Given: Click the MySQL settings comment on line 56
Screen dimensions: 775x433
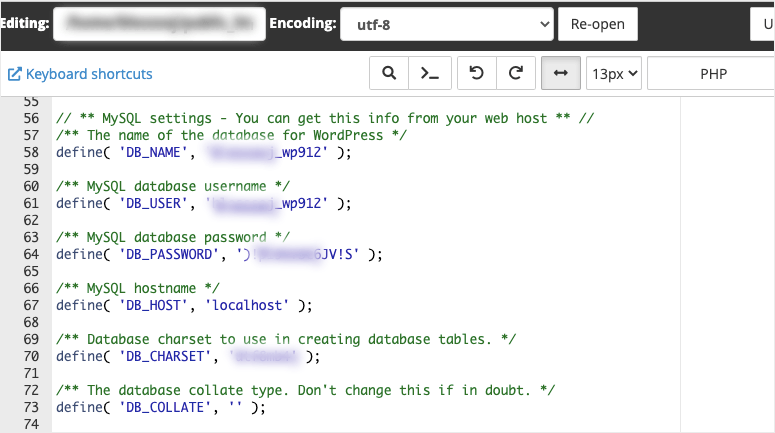Looking at the screenshot, I should (x=325, y=119).
